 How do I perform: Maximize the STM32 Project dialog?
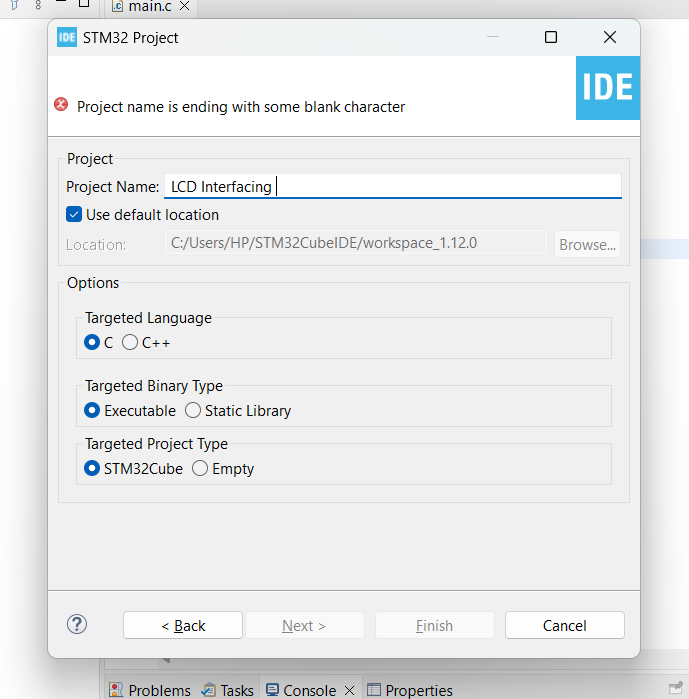click(551, 37)
